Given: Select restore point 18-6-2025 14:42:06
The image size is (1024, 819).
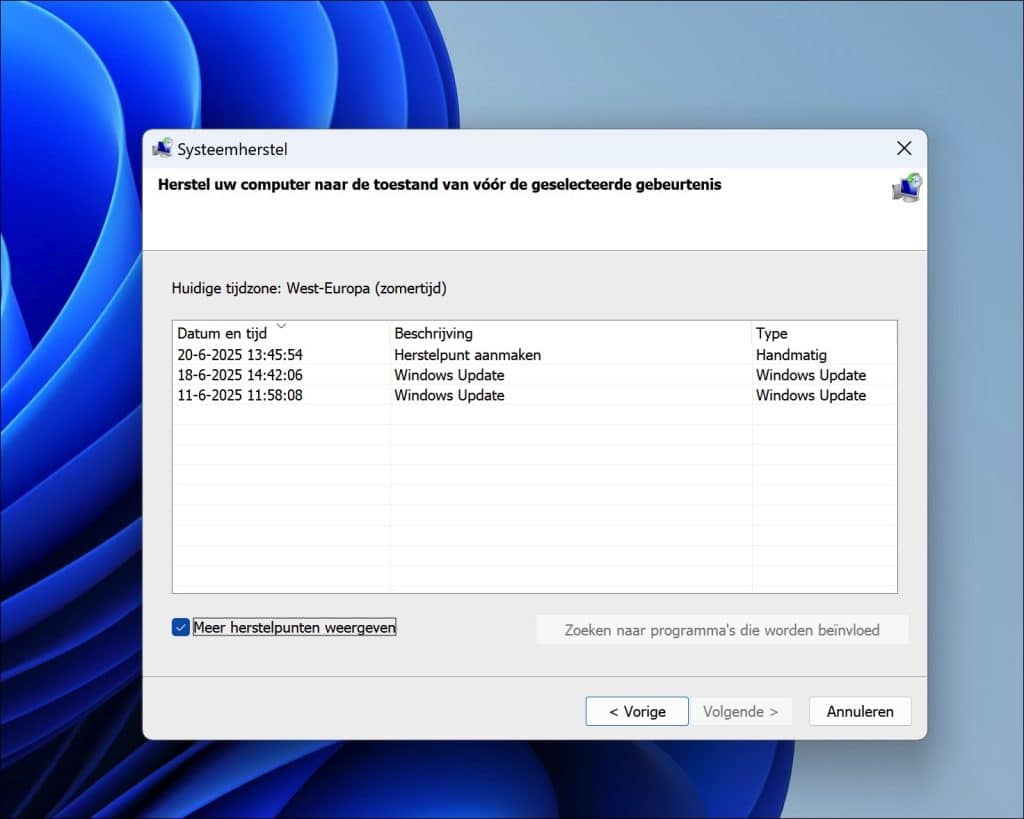Looking at the screenshot, I should tap(534, 375).
